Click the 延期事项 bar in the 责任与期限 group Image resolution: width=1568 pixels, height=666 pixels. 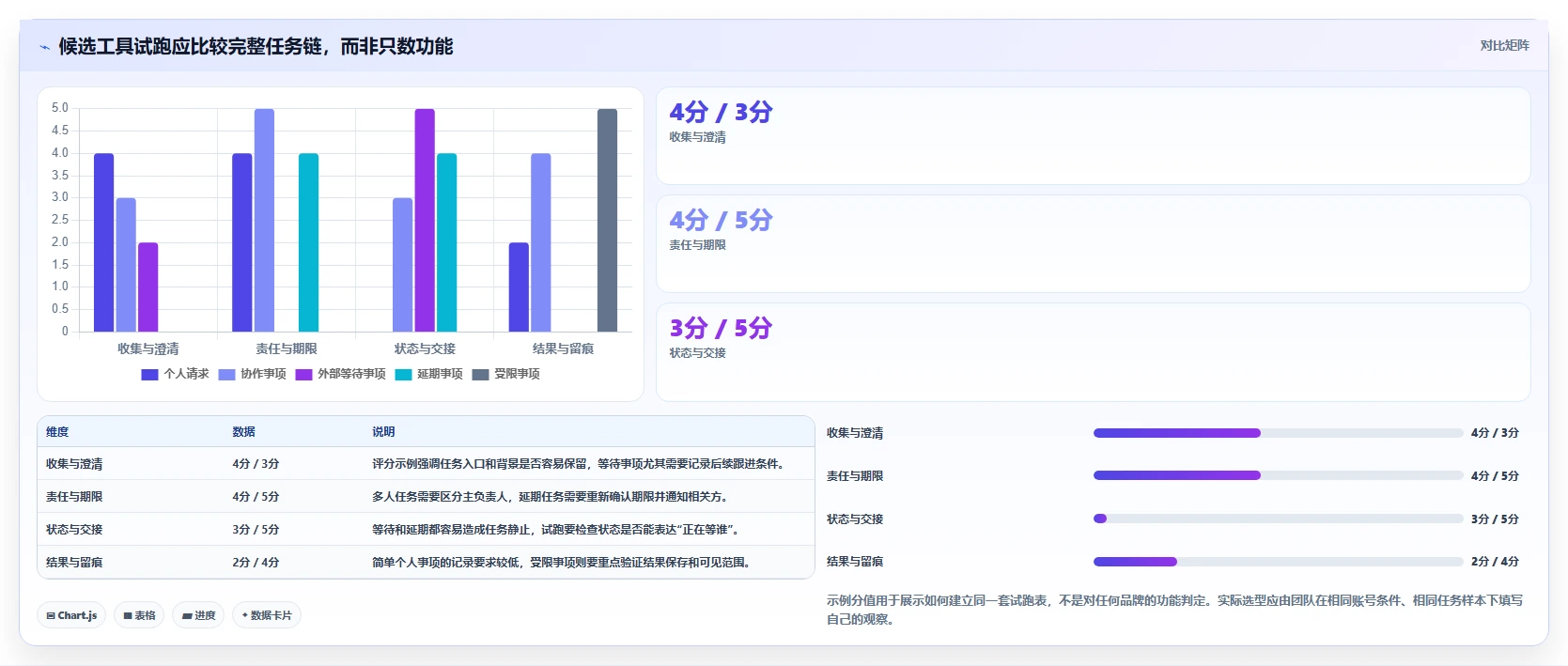click(x=308, y=242)
